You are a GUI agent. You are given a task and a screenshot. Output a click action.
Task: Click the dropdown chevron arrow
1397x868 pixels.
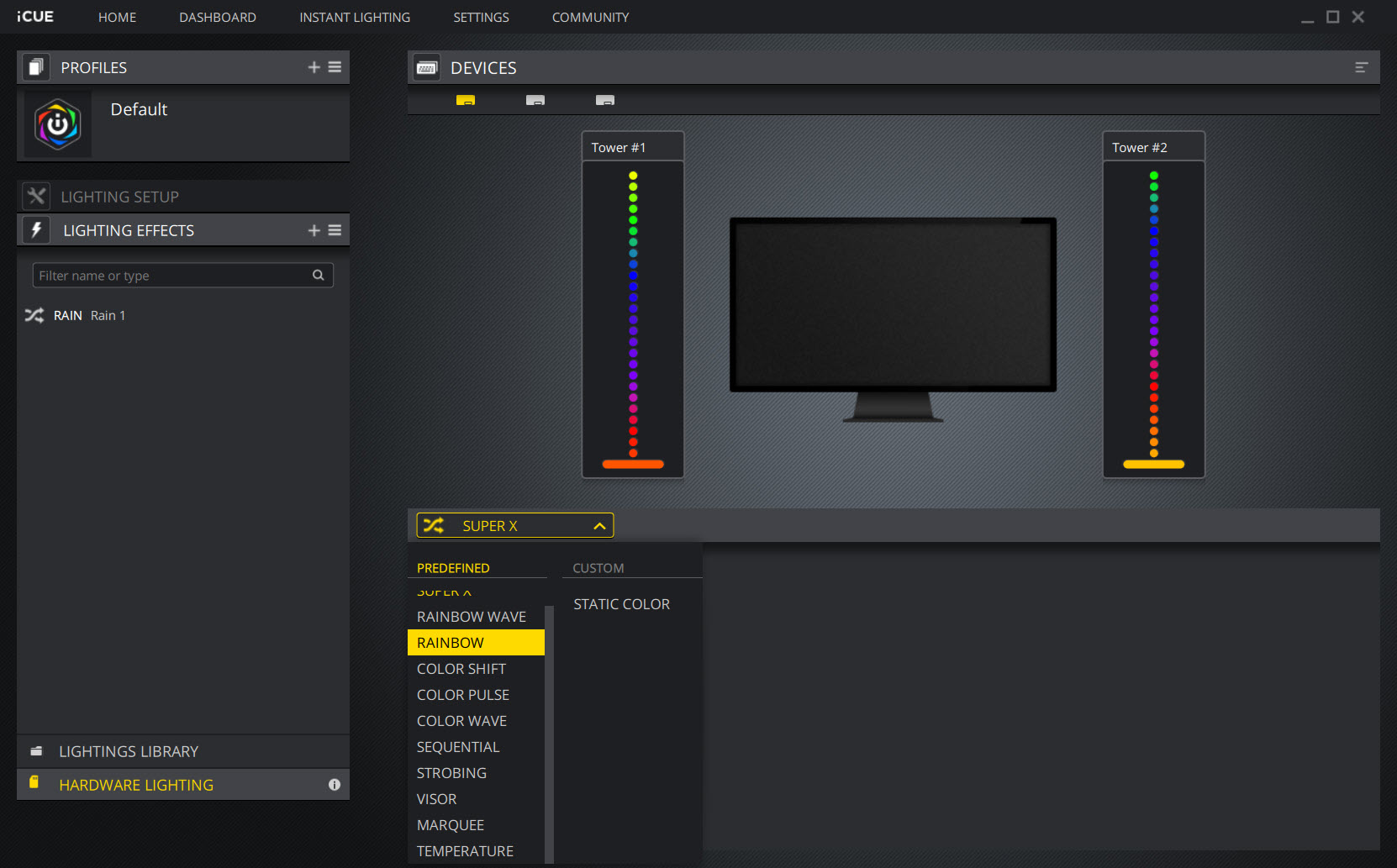[599, 526]
